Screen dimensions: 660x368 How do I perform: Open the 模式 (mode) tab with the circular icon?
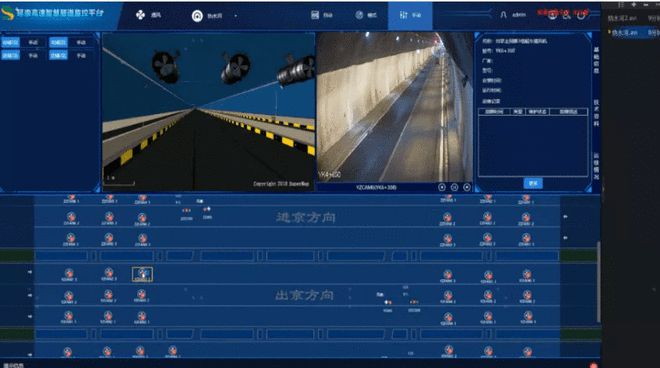point(366,15)
